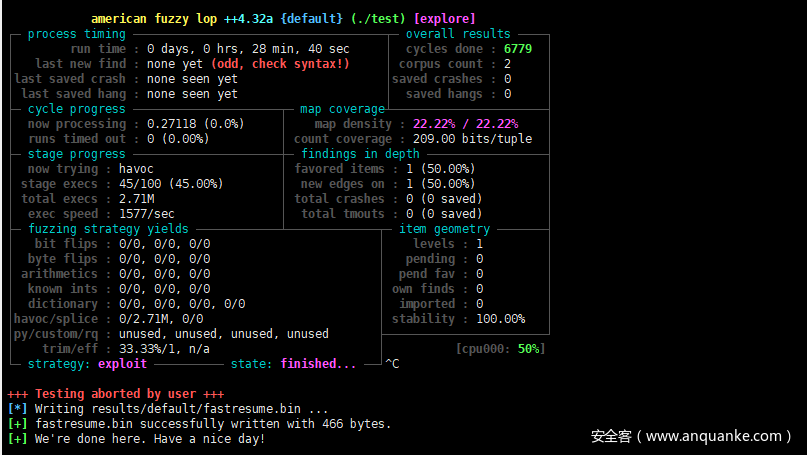Click the 'stage progress' section header
This screenshot has width=807, height=455.
77,154
